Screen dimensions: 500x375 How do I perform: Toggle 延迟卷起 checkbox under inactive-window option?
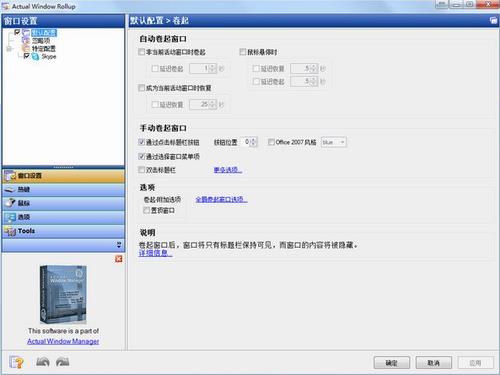pos(155,68)
